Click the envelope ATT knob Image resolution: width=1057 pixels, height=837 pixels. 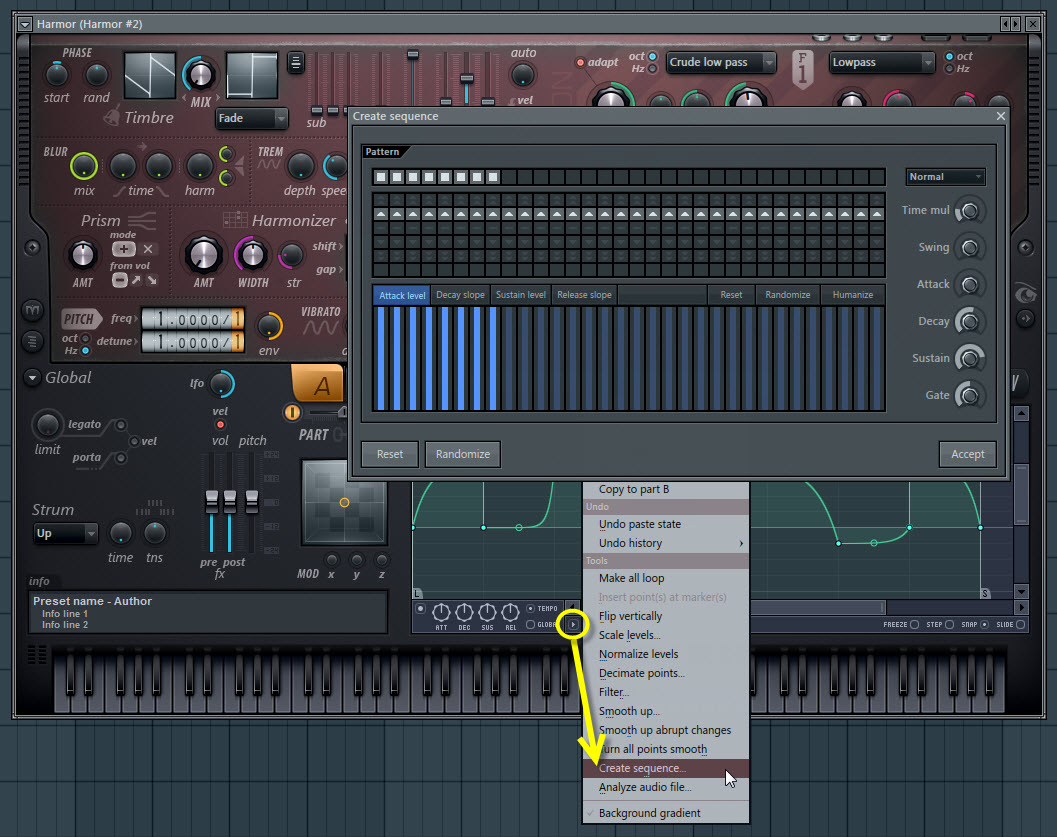441,612
